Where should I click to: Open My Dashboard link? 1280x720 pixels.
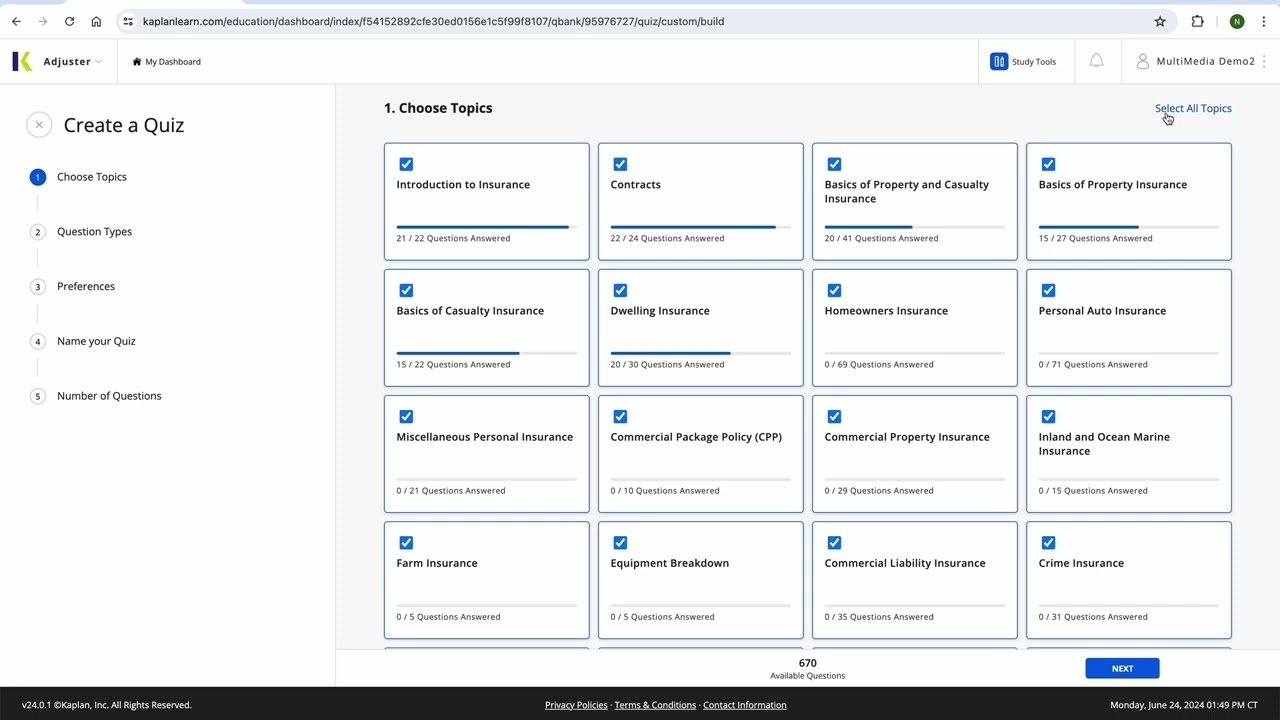click(x=167, y=61)
